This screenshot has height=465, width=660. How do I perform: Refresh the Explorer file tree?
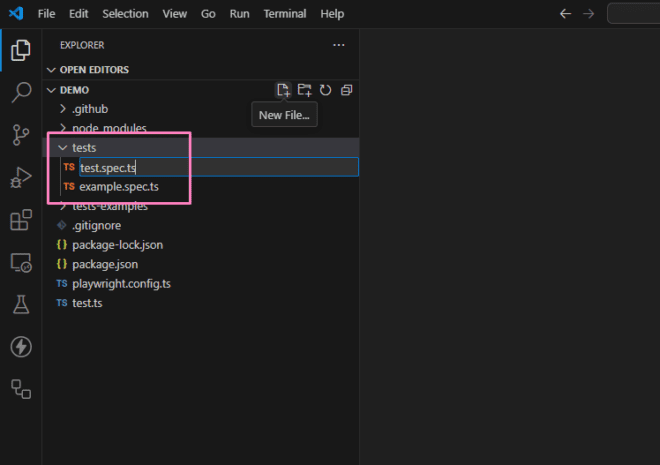(325, 90)
